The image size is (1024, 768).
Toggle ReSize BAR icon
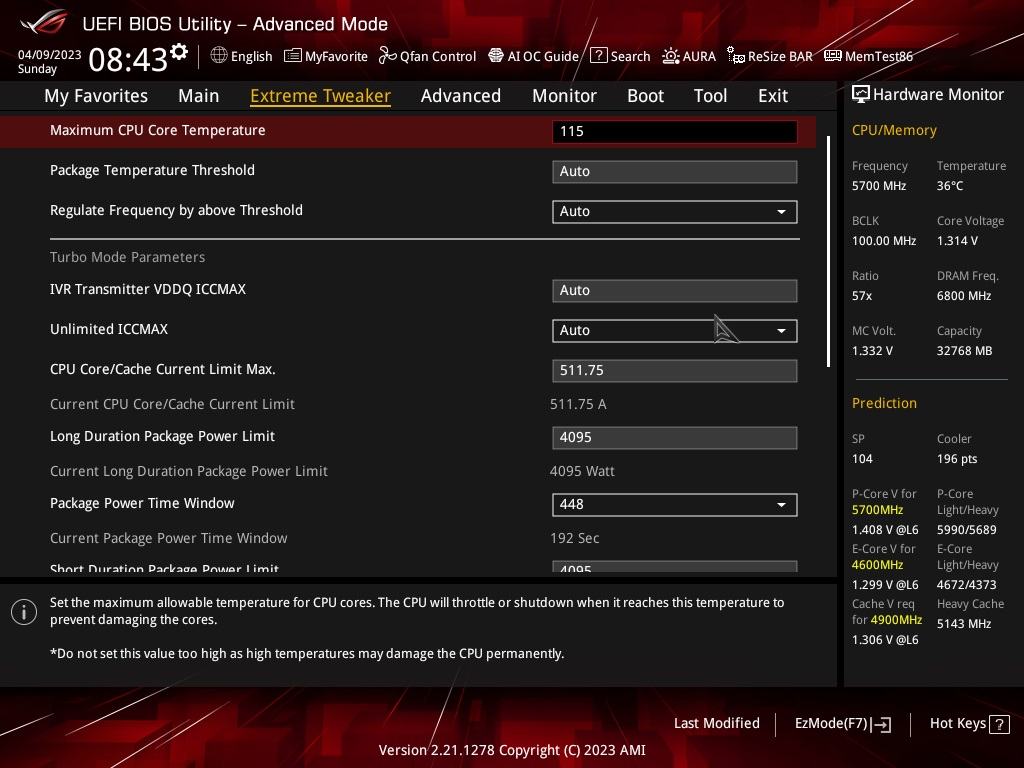[x=736, y=56]
